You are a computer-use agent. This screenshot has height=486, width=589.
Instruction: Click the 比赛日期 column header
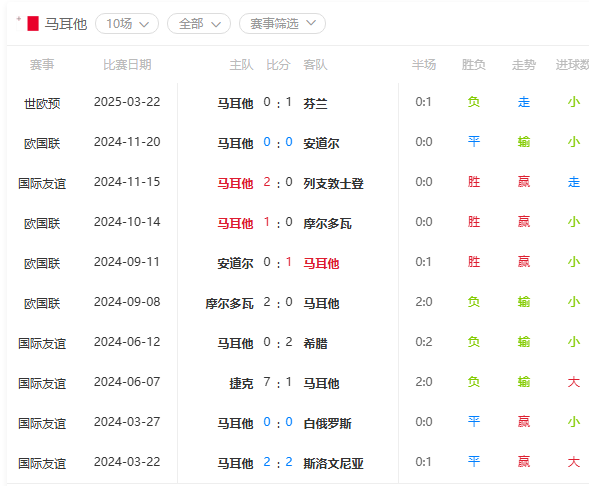[x=127, y=65]
